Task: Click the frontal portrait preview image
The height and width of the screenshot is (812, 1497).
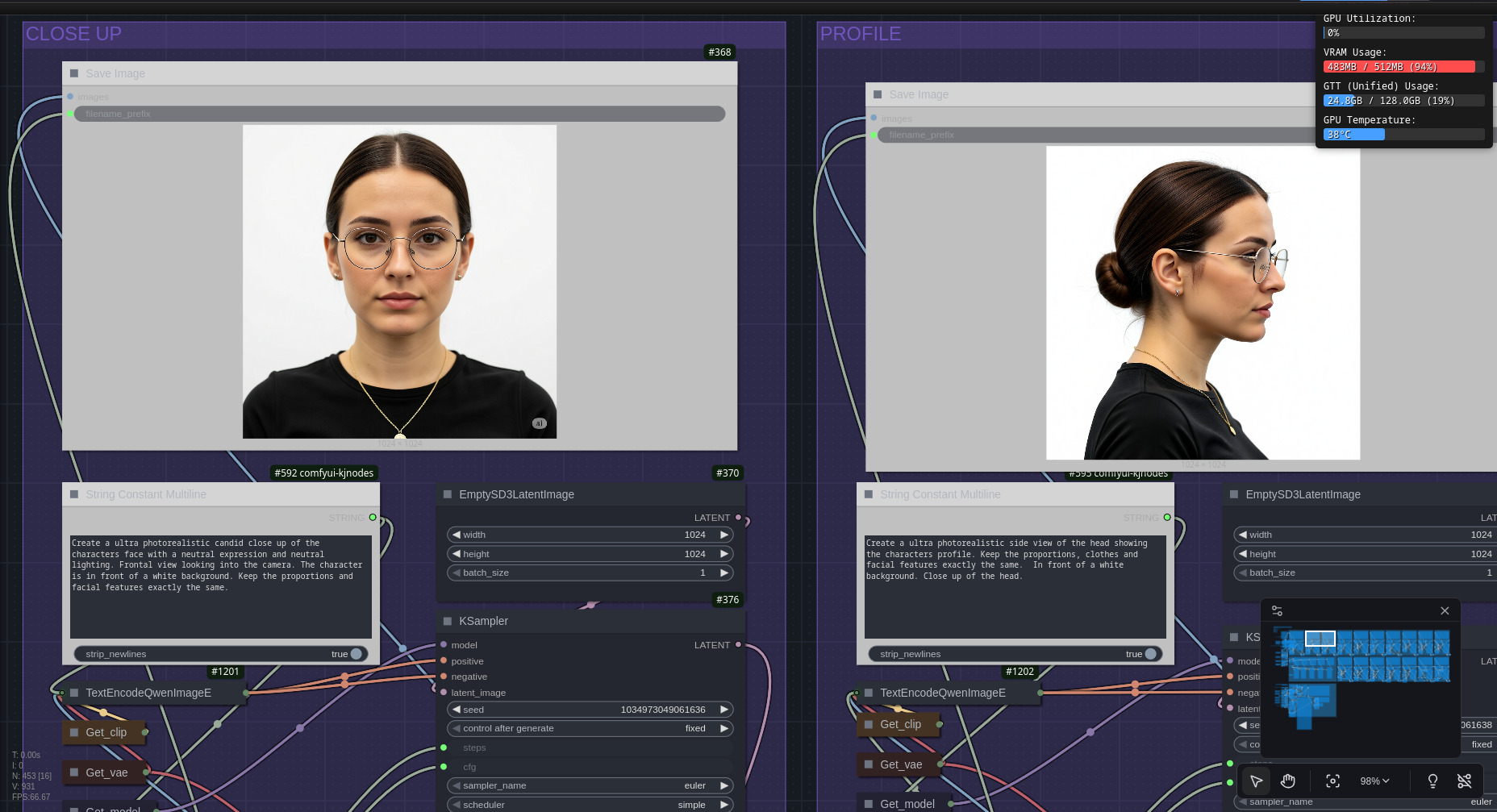Action: point(399,281)
